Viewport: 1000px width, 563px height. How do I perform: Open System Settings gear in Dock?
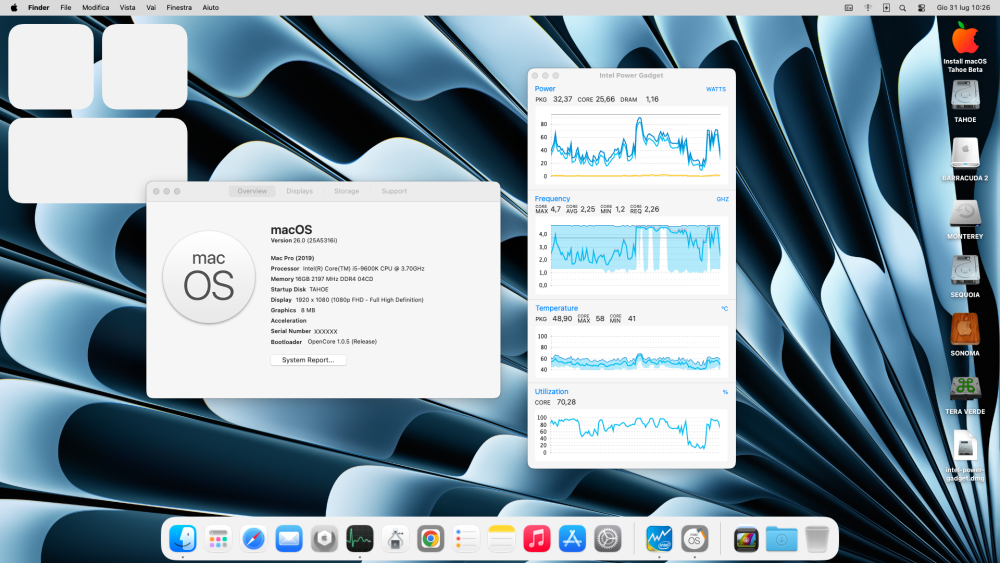pyautogui.click(x=608, y=539)
